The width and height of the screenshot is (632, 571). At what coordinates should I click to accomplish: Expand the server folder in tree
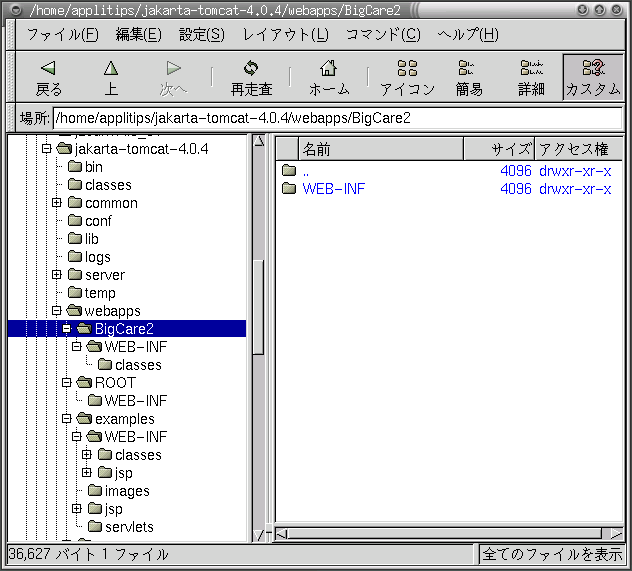coord(57,275)
